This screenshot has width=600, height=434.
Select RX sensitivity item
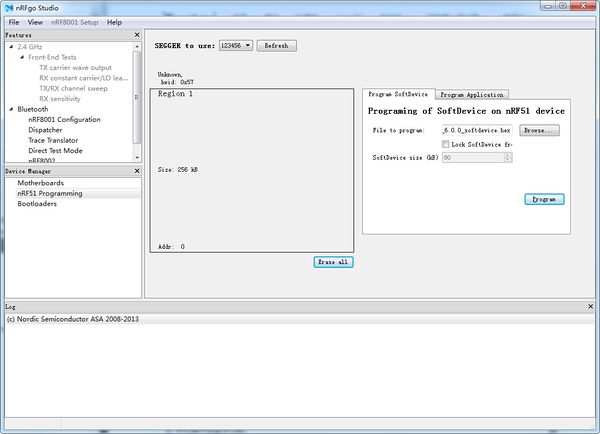pos(60,98)
